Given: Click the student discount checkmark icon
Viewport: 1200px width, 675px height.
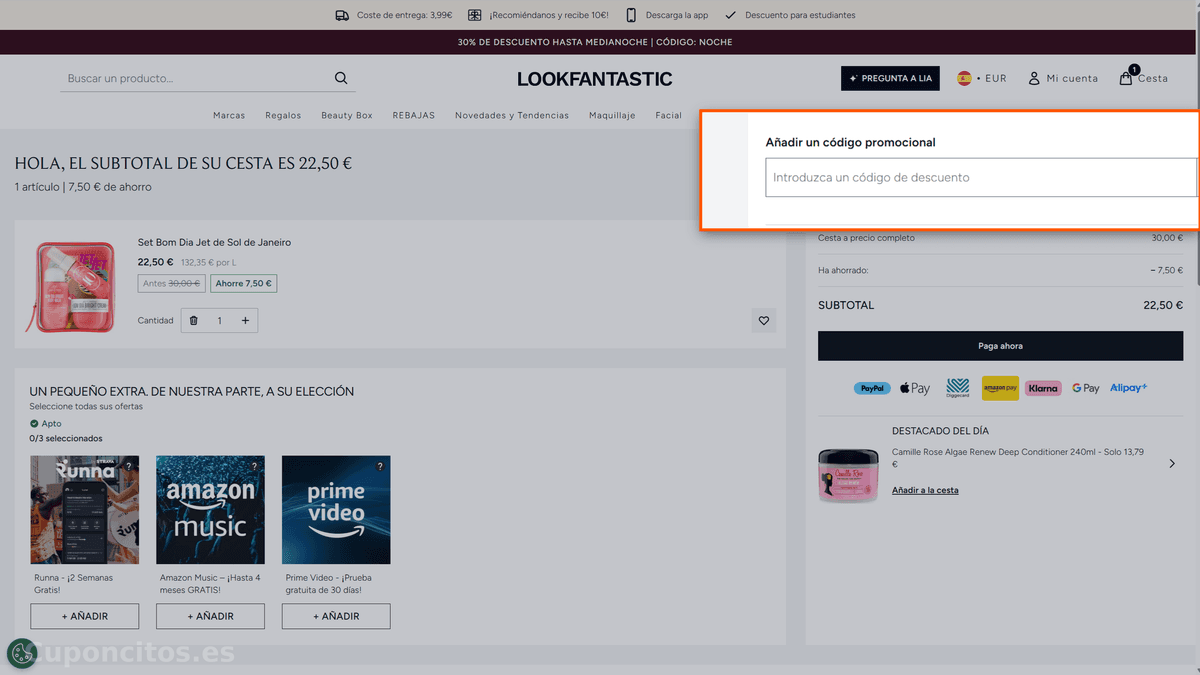Looking at the screenshot, I should pos(731,15).
